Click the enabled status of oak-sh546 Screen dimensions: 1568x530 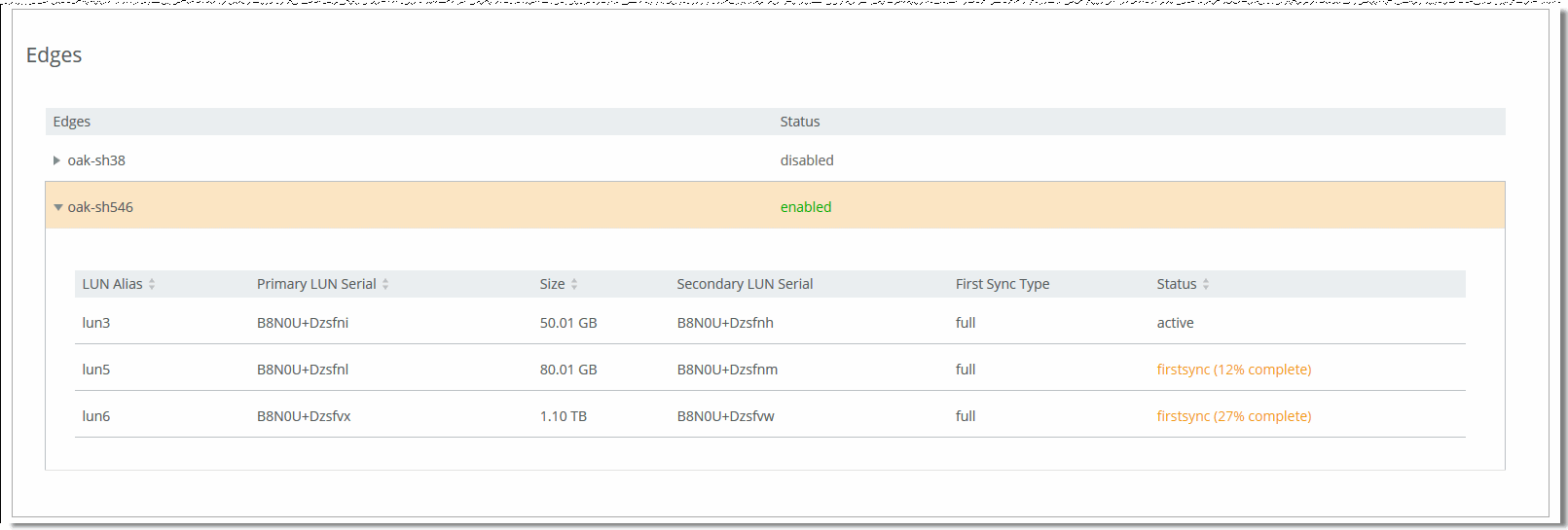point(806,207)
